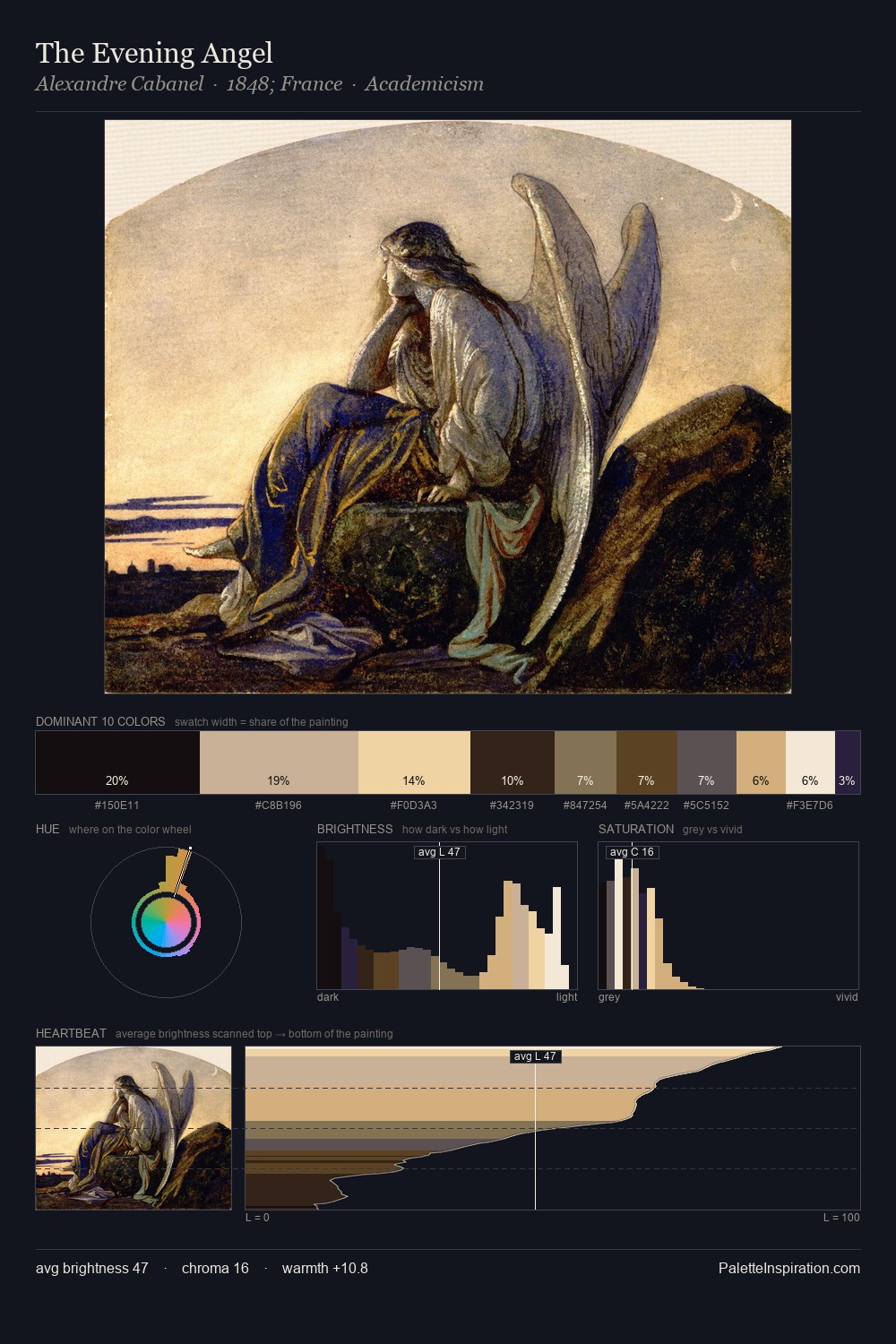Click the saturation histogram chart
The width and height of the screenshot is (896, 1344).
pyautogui.click(x=728, y=916)
